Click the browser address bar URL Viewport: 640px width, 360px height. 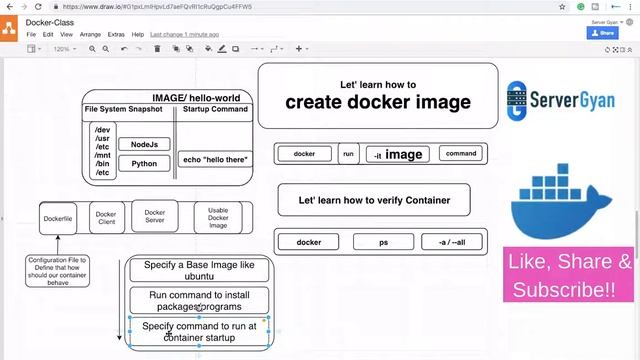point(157,7)
